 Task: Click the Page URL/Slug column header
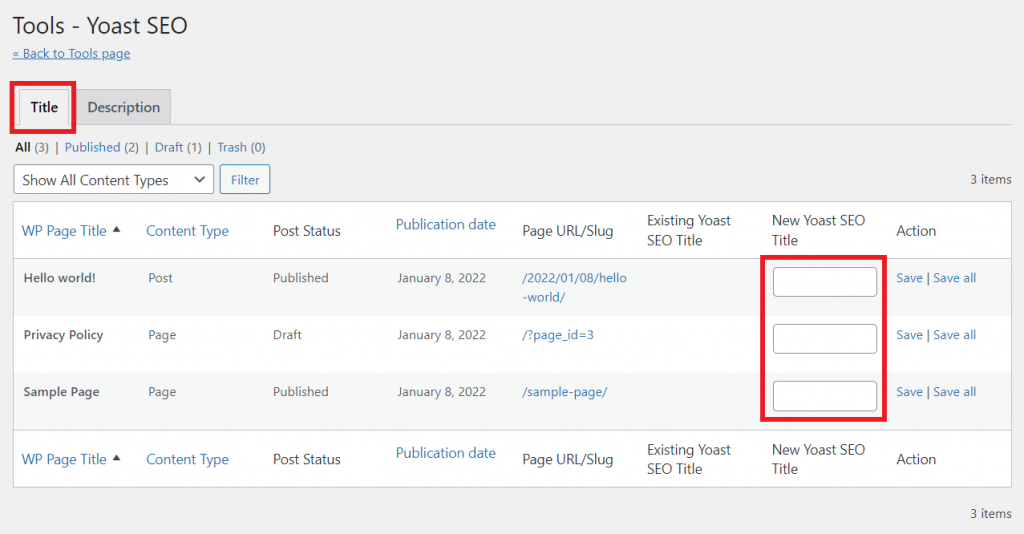pyautogui.click(x=568, y=231)
